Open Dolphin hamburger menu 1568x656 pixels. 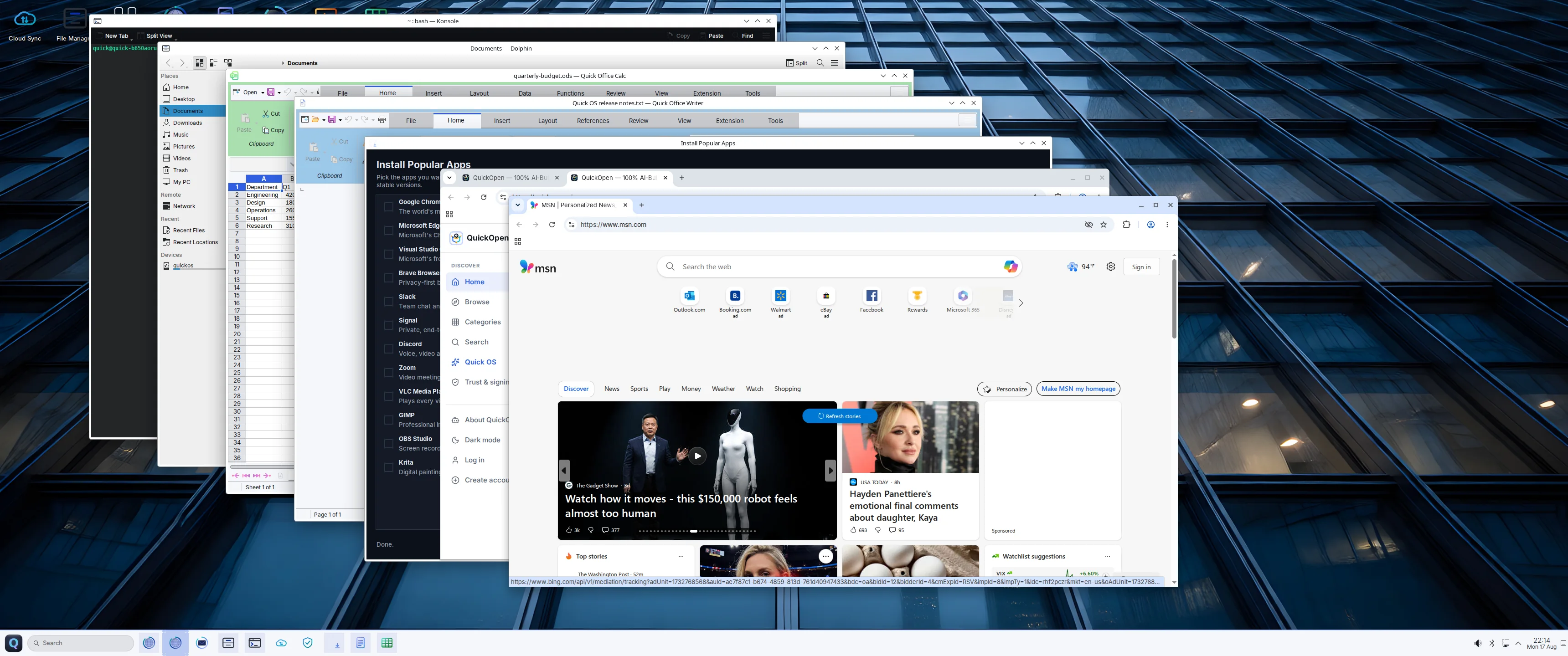click(835, 63)
